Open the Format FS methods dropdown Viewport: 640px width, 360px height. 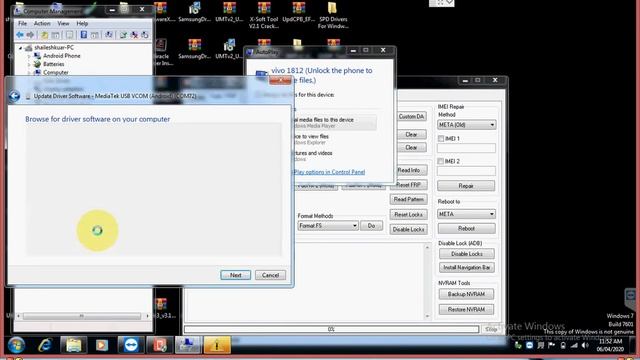pos(328,226)
